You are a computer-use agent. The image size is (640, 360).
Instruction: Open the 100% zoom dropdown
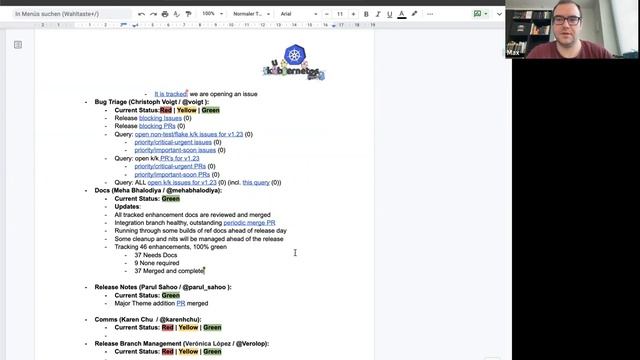[213, 14]
